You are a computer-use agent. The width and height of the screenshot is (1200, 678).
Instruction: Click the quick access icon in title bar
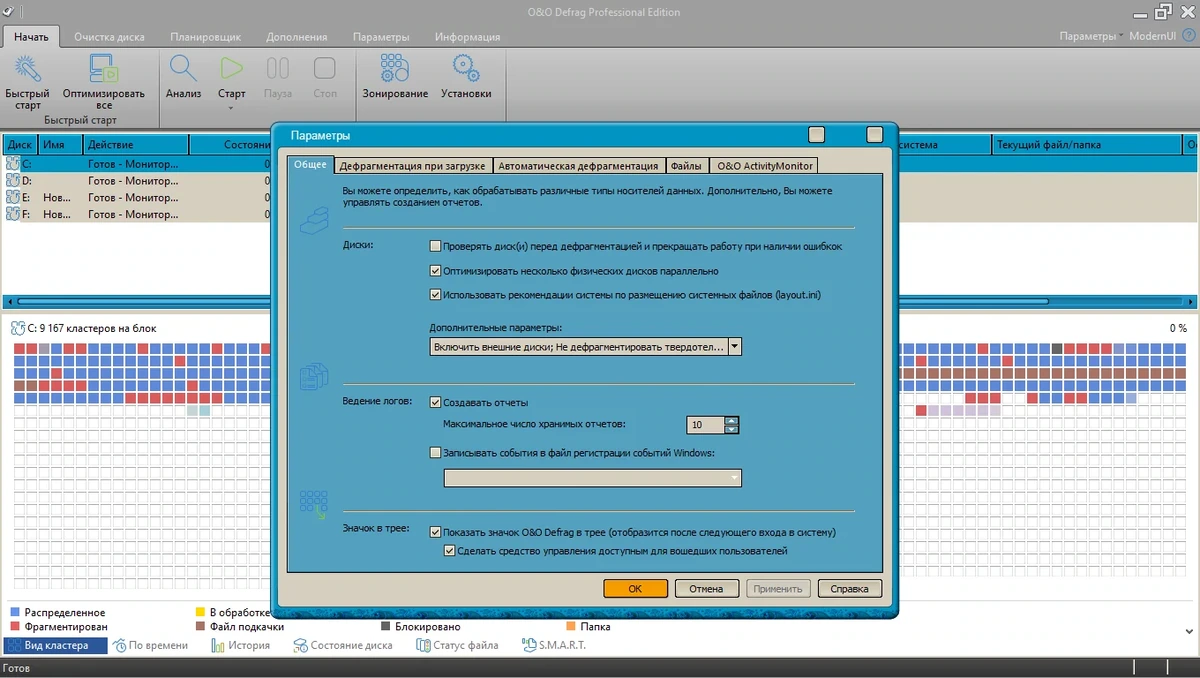pos(9,12)
